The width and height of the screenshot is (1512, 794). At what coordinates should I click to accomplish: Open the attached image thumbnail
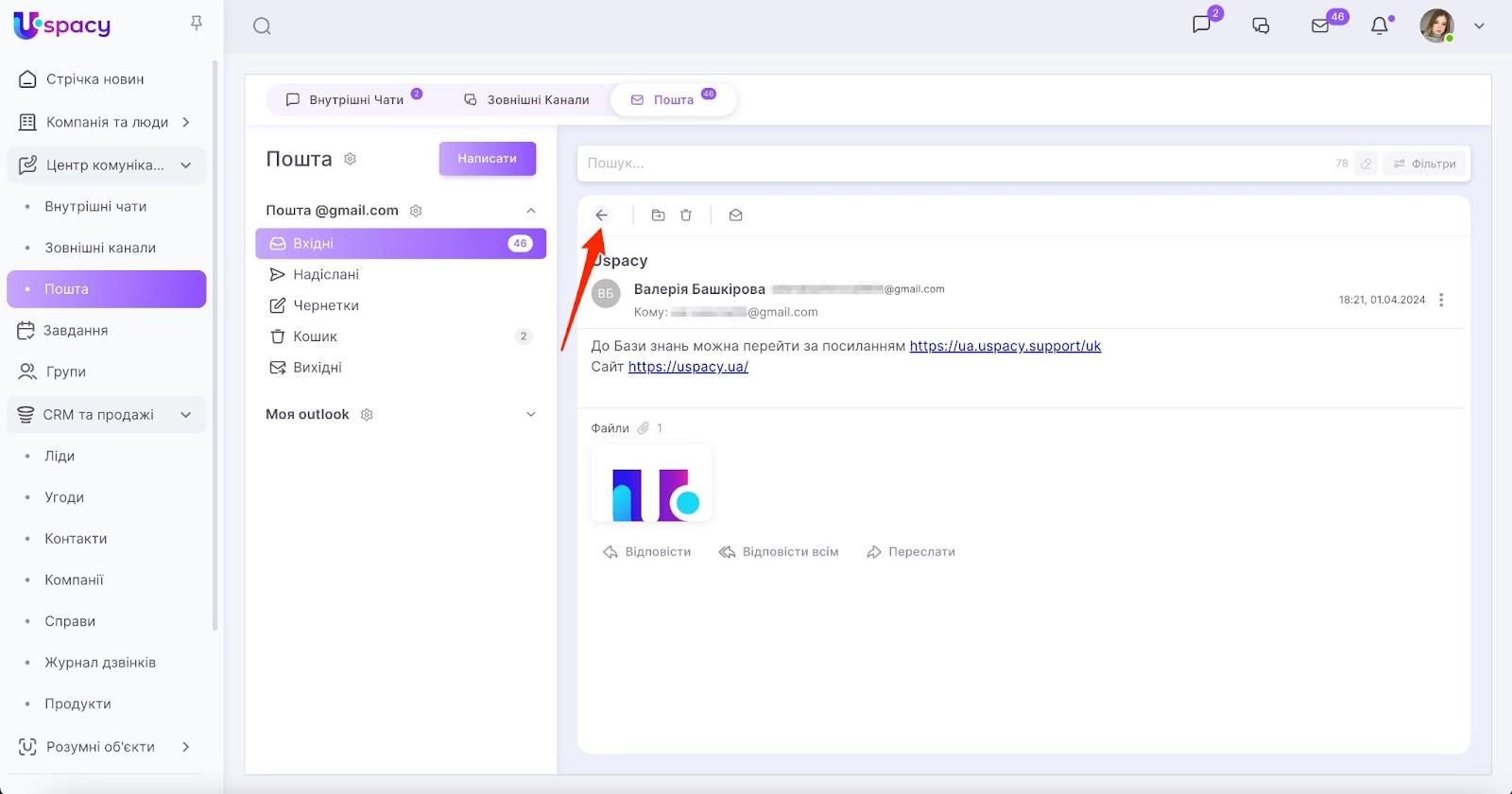pos(651,483)
